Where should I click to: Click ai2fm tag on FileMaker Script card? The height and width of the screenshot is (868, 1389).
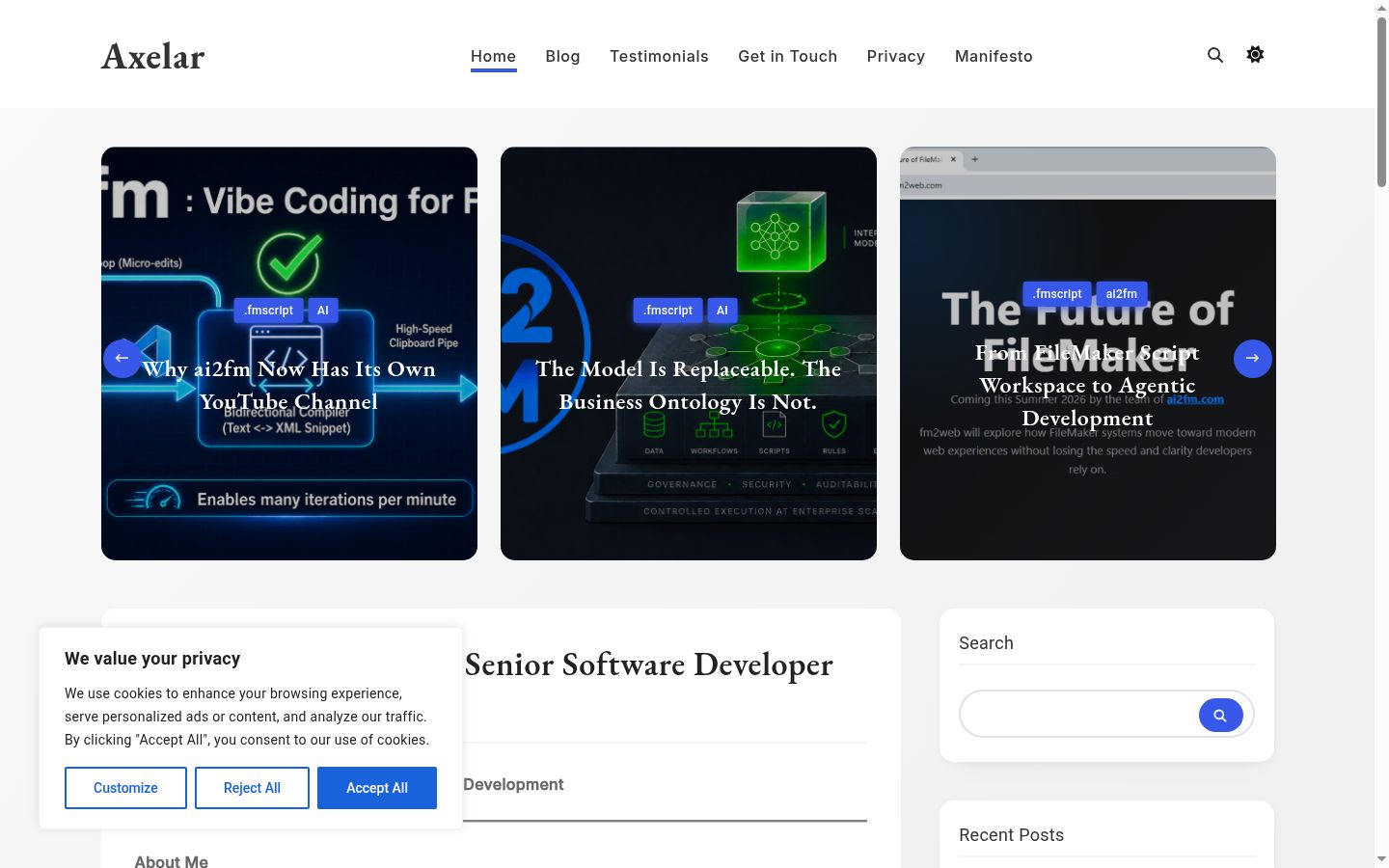[1121, 294]
